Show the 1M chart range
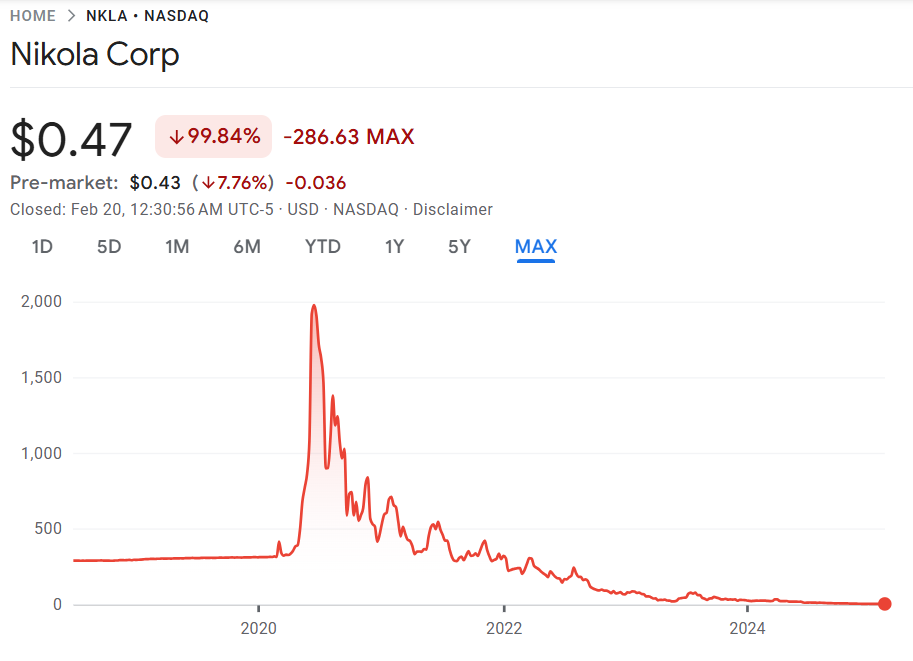Viewport: 913px width, 661px height. [177, 247]
